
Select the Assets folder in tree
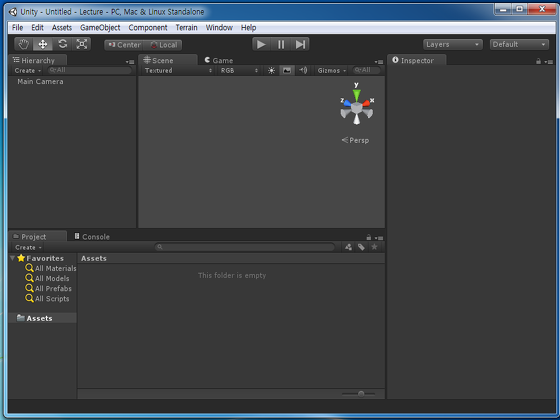(42, 318)
